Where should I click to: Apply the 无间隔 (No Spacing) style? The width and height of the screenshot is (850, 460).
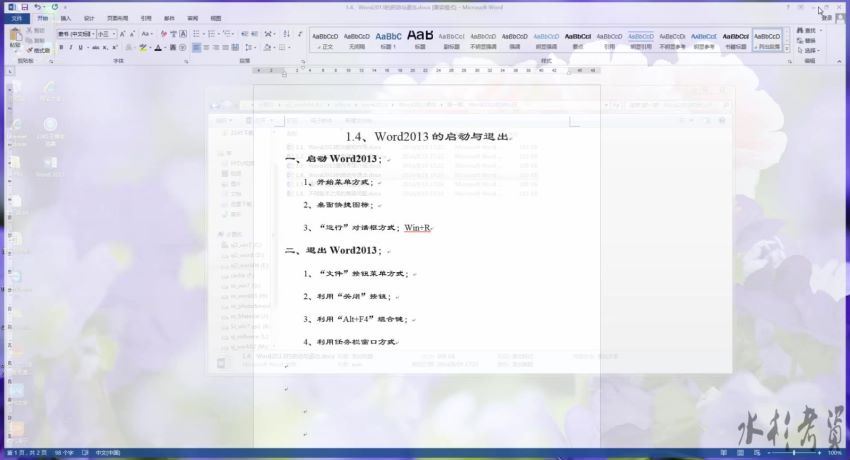pyautogui.click(x=357, y=41)
